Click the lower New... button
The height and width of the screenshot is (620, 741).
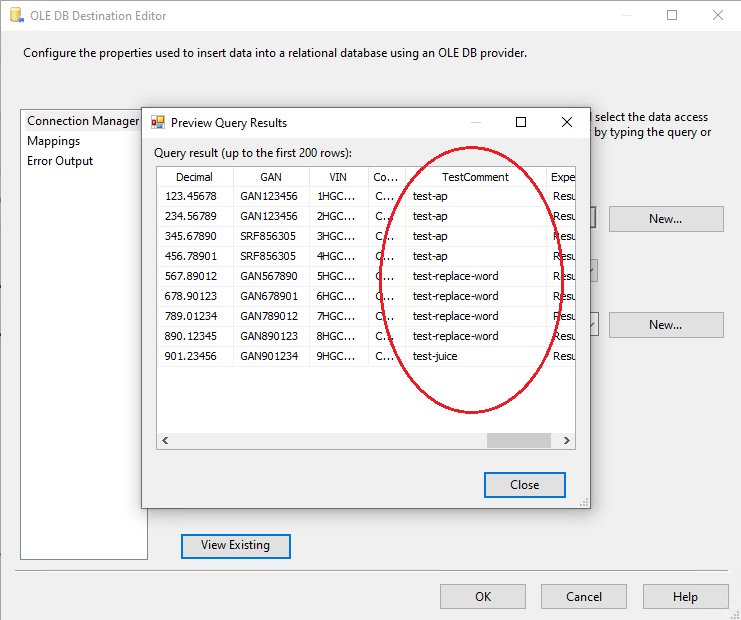(x=665, y=325)
